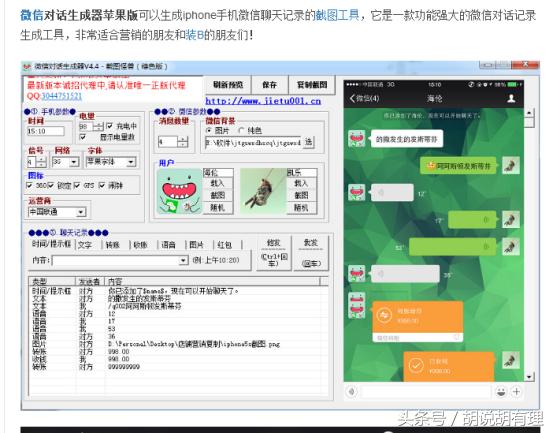This screenshot has height=433, width=554.
Task: Switch to the 语音 tab
Action: pyautogui.click(x=168, y=245)
